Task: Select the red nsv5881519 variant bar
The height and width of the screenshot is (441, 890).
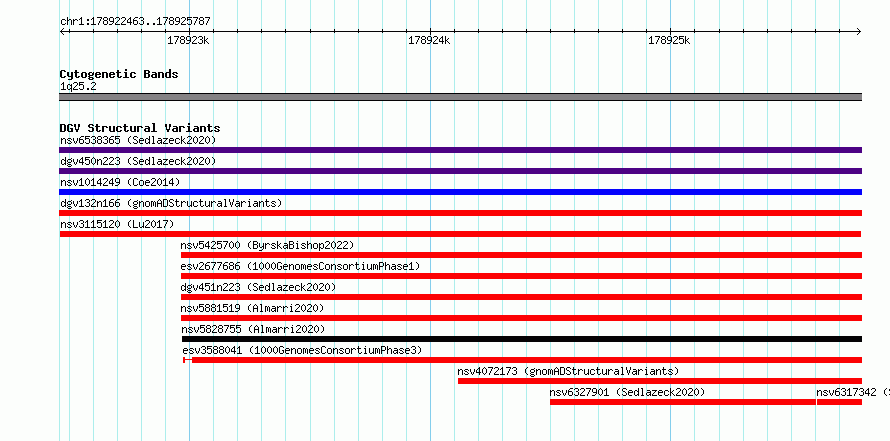Action: tap(521, 318)
